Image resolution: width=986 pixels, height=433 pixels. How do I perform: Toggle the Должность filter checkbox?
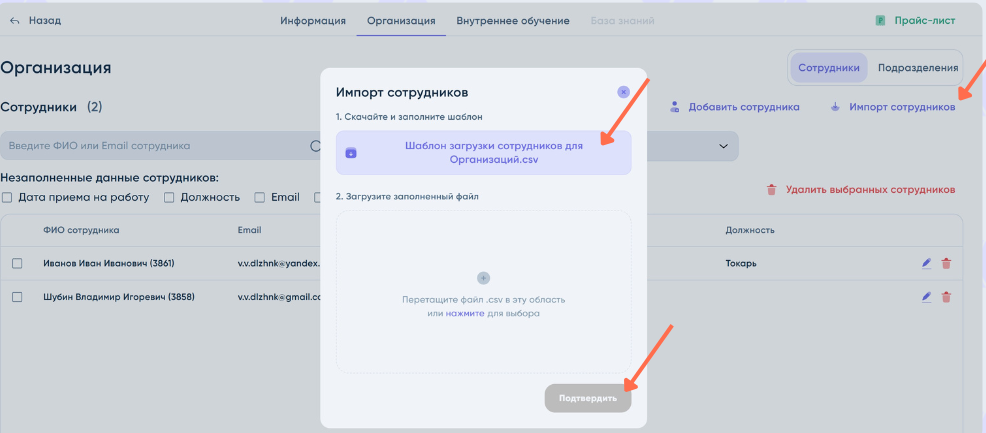tap(169, 197)
